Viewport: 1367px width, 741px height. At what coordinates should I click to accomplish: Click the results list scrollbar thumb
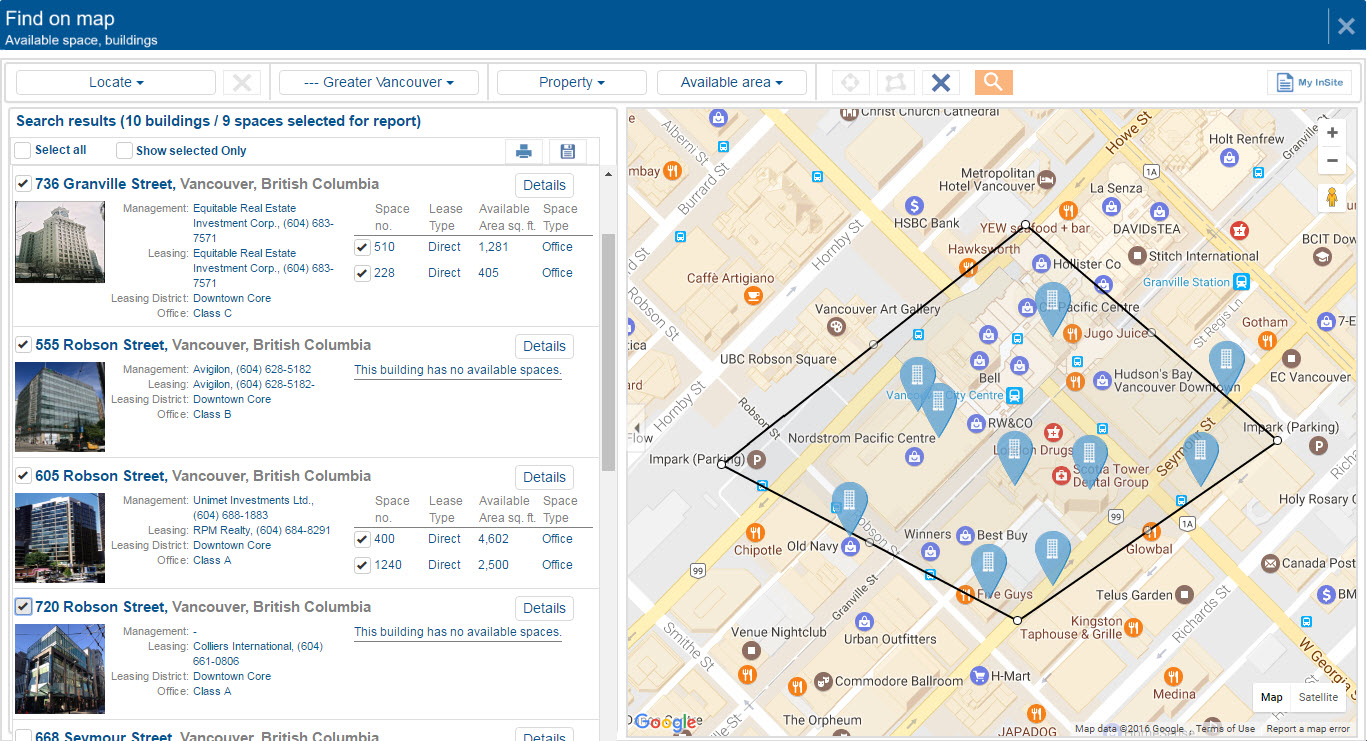pos(608,352)
